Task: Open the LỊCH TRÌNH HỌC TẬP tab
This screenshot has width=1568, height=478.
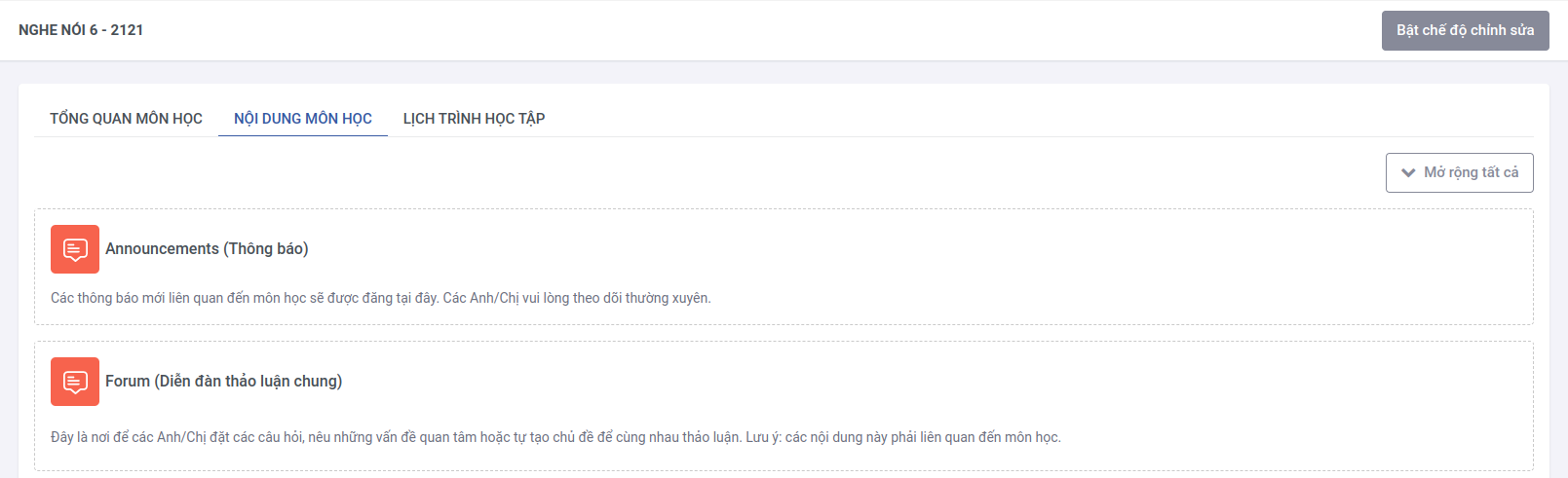Action: [474, 119]
